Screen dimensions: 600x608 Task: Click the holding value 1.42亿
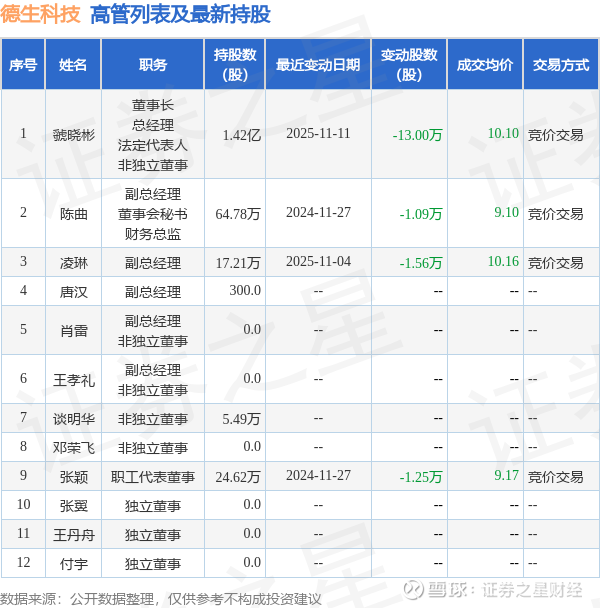242,135
